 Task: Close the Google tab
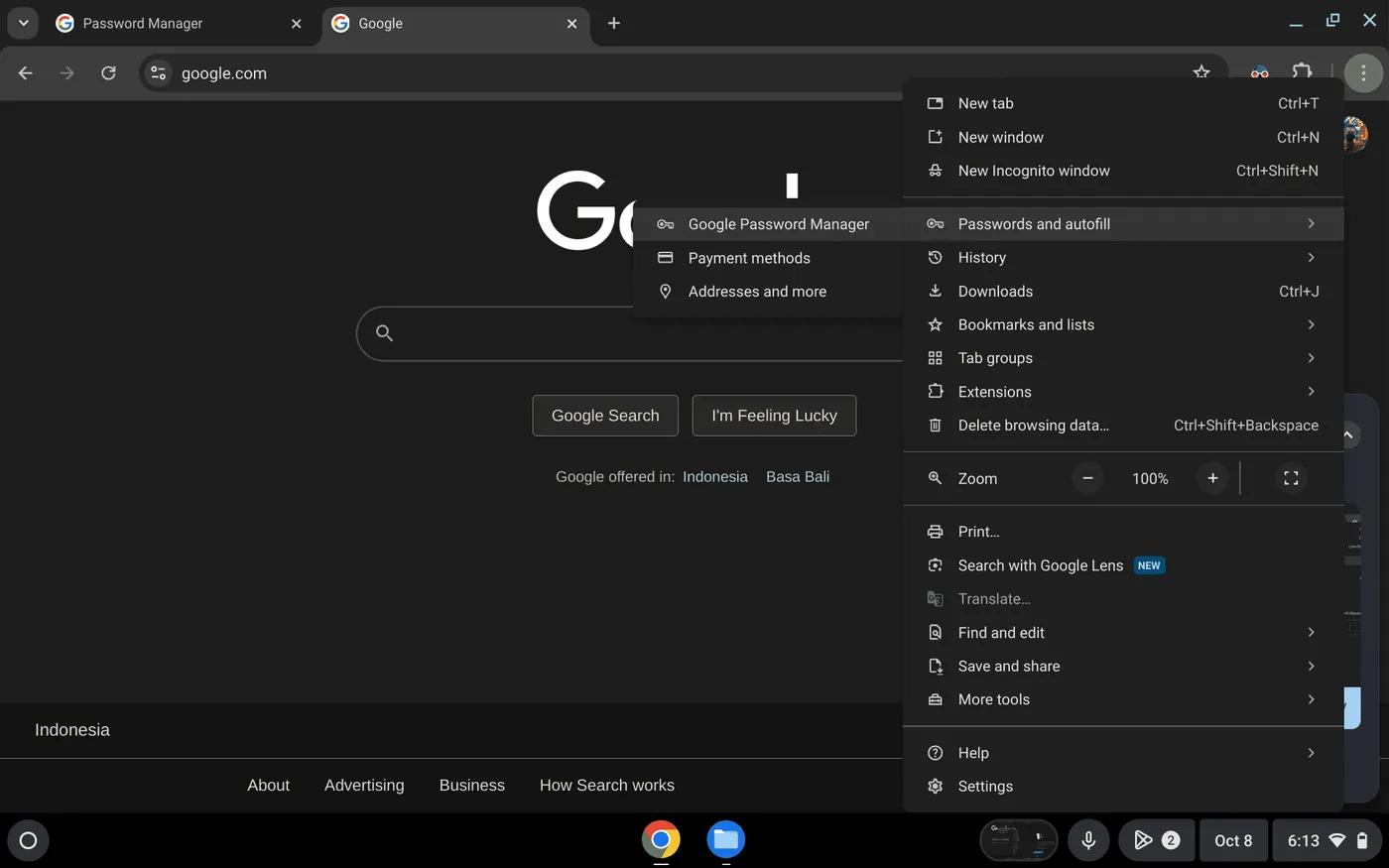pos(571,24)
